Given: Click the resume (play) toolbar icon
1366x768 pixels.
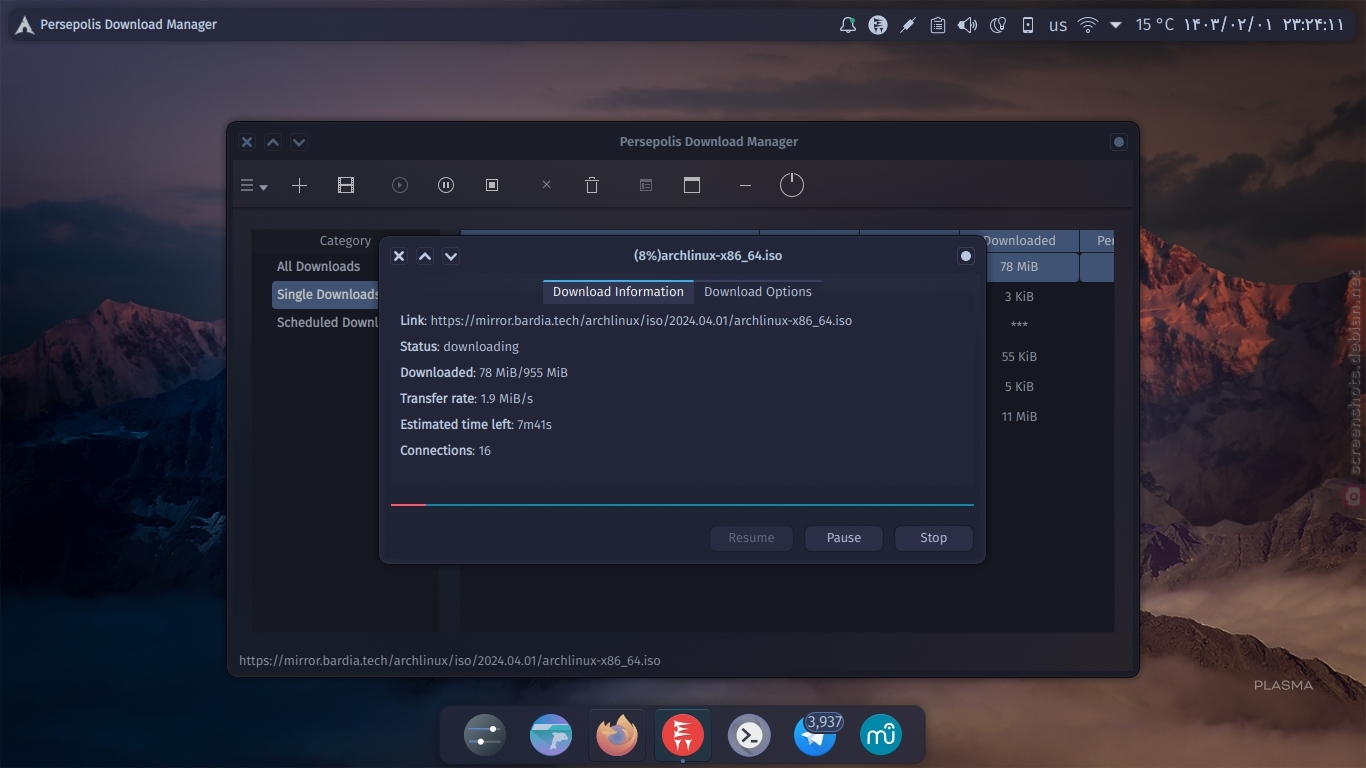Looking at the screenshot, I should pos(400,185).
